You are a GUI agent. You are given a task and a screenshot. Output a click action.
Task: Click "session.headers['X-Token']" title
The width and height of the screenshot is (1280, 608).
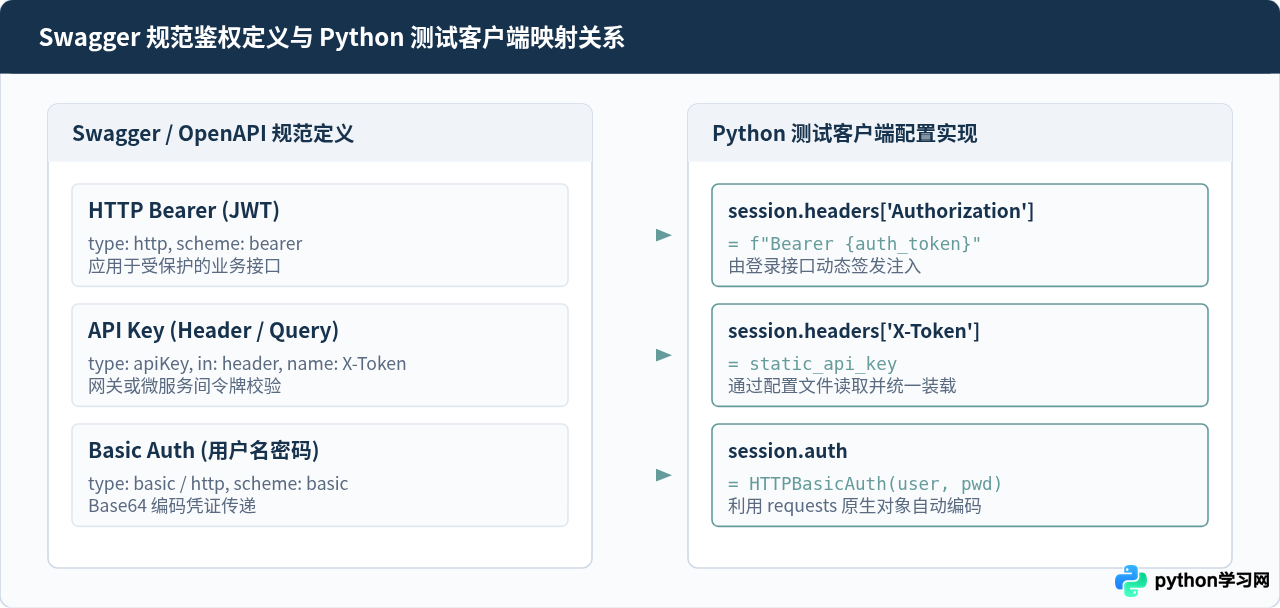[854, 331]
